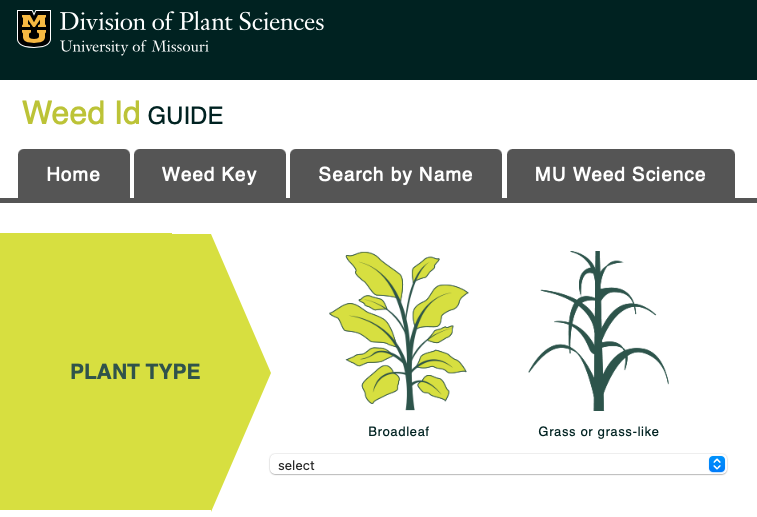This screenshot has width=757, height=517.
Task: Choose the Grass or grass-like plant illustration
Action: [x=598, y=330]
